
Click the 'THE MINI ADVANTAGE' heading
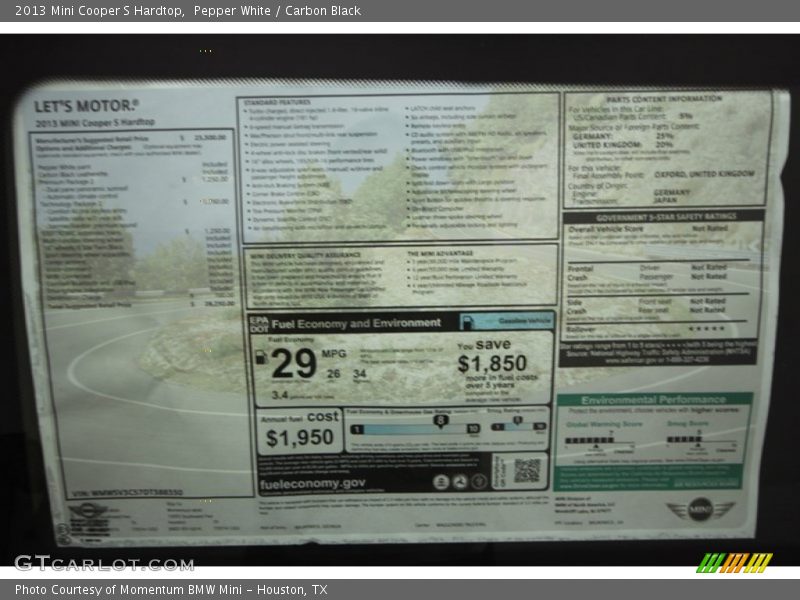(440, 253)
